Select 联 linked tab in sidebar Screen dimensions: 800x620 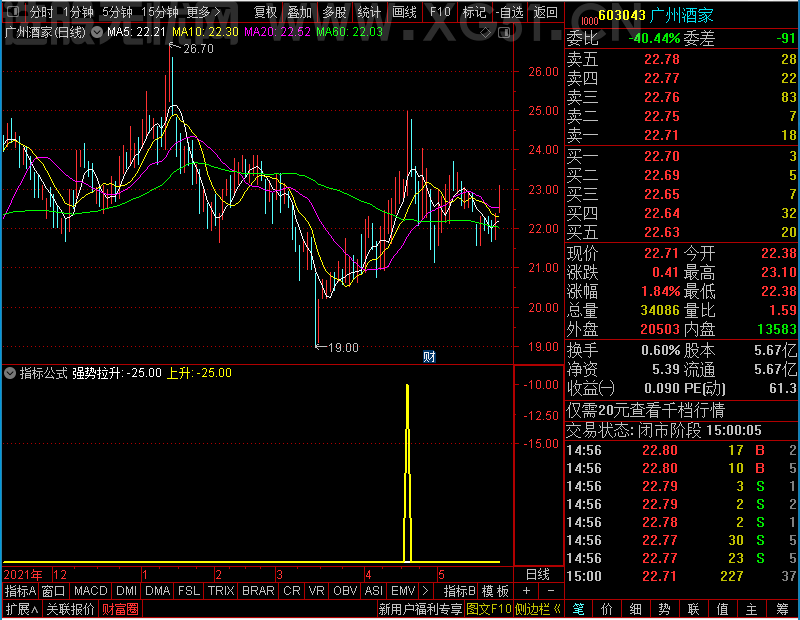[693, 609]
